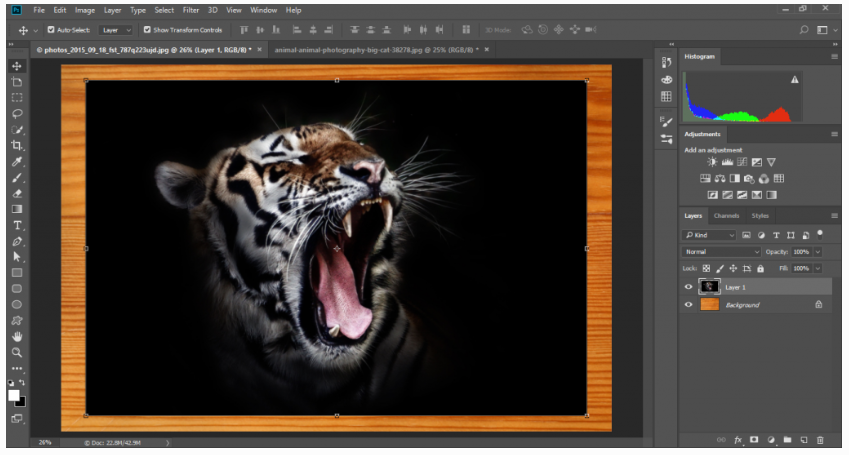Open the Filter menu

pyautogui.click(x=191, y=10)
